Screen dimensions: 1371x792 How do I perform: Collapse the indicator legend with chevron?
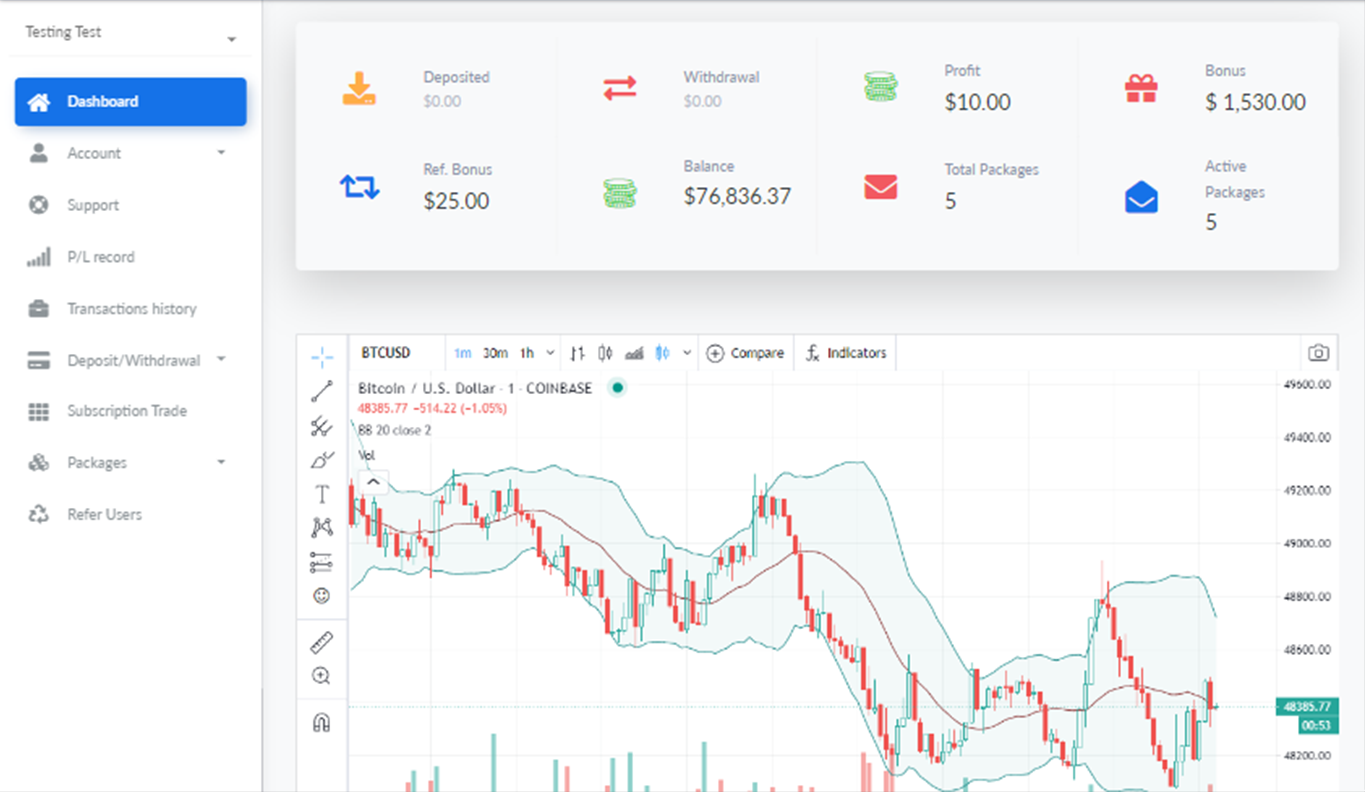click(x=372, y=482)
